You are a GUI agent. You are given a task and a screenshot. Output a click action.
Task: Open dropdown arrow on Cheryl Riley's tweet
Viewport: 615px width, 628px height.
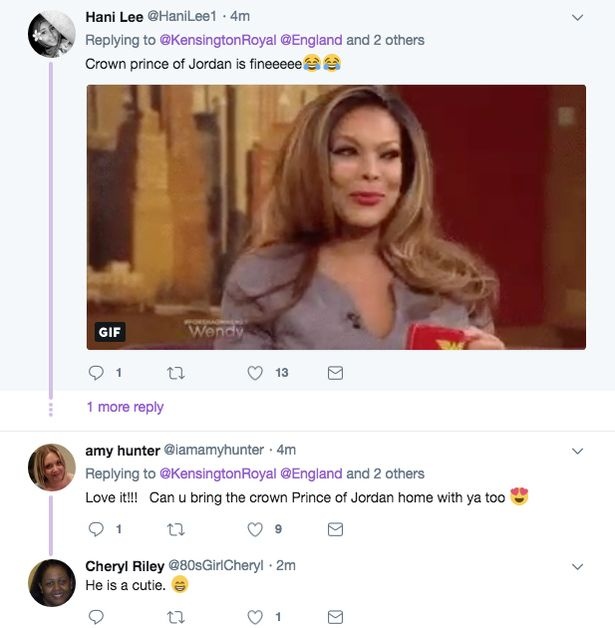coord(577,567)
